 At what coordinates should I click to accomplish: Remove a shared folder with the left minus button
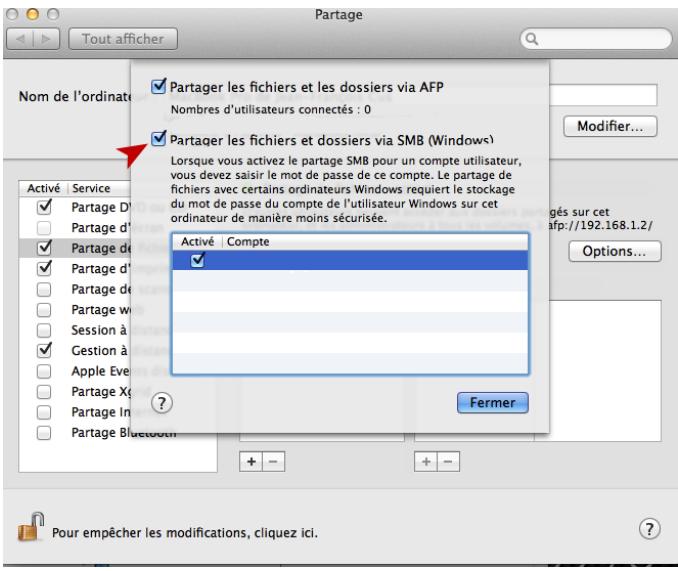pos(273,462)
